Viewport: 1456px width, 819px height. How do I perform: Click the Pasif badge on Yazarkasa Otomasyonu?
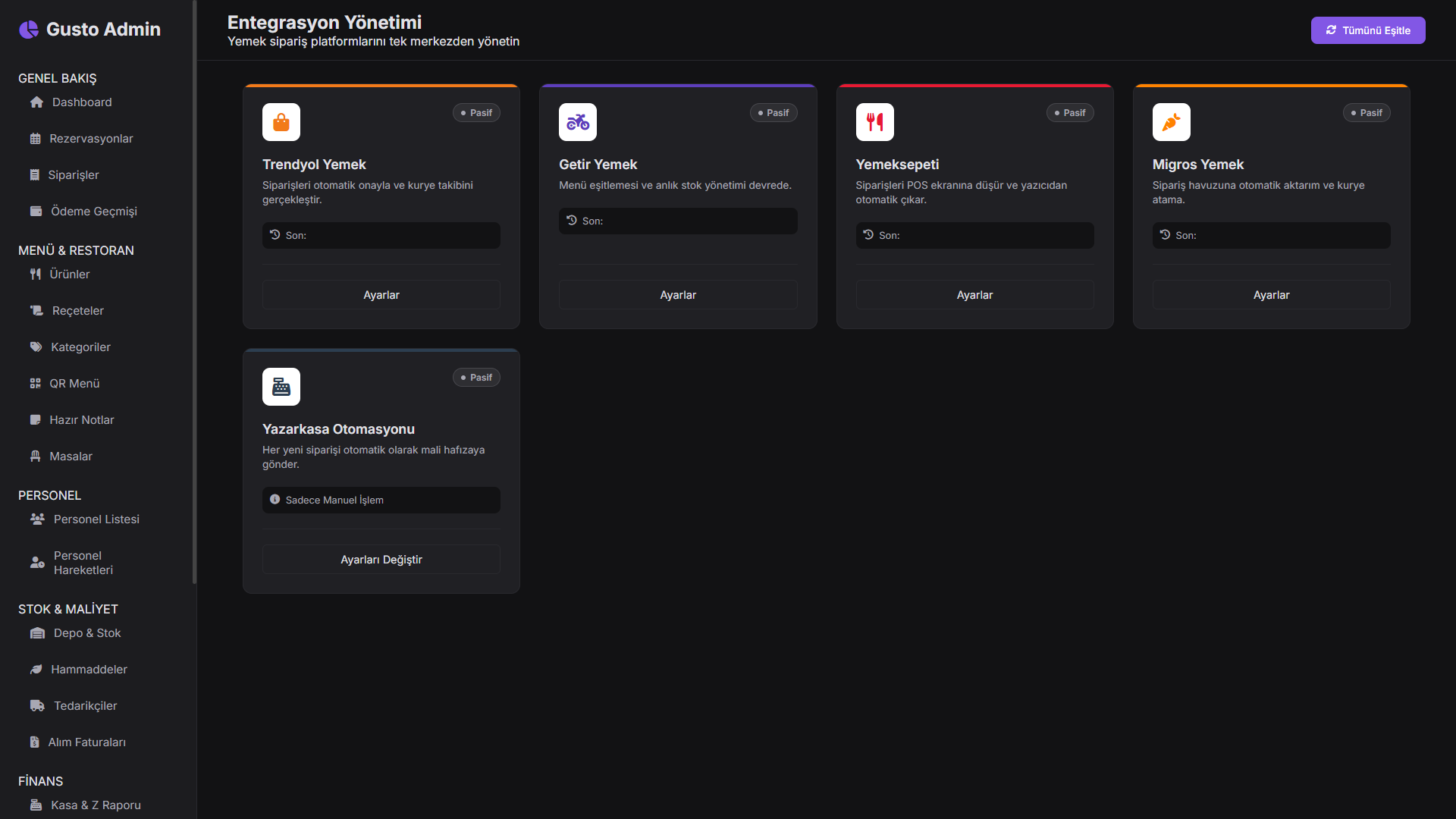476,378
